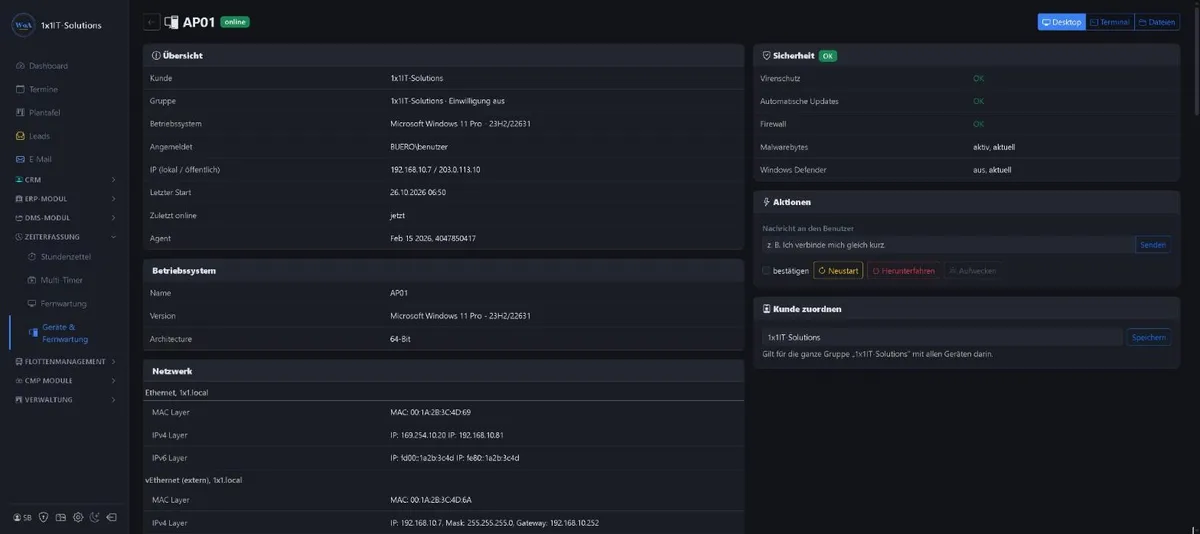Toggle dark mode moon icon
This screenshot has width=1200, height=534.
point(94,517)
